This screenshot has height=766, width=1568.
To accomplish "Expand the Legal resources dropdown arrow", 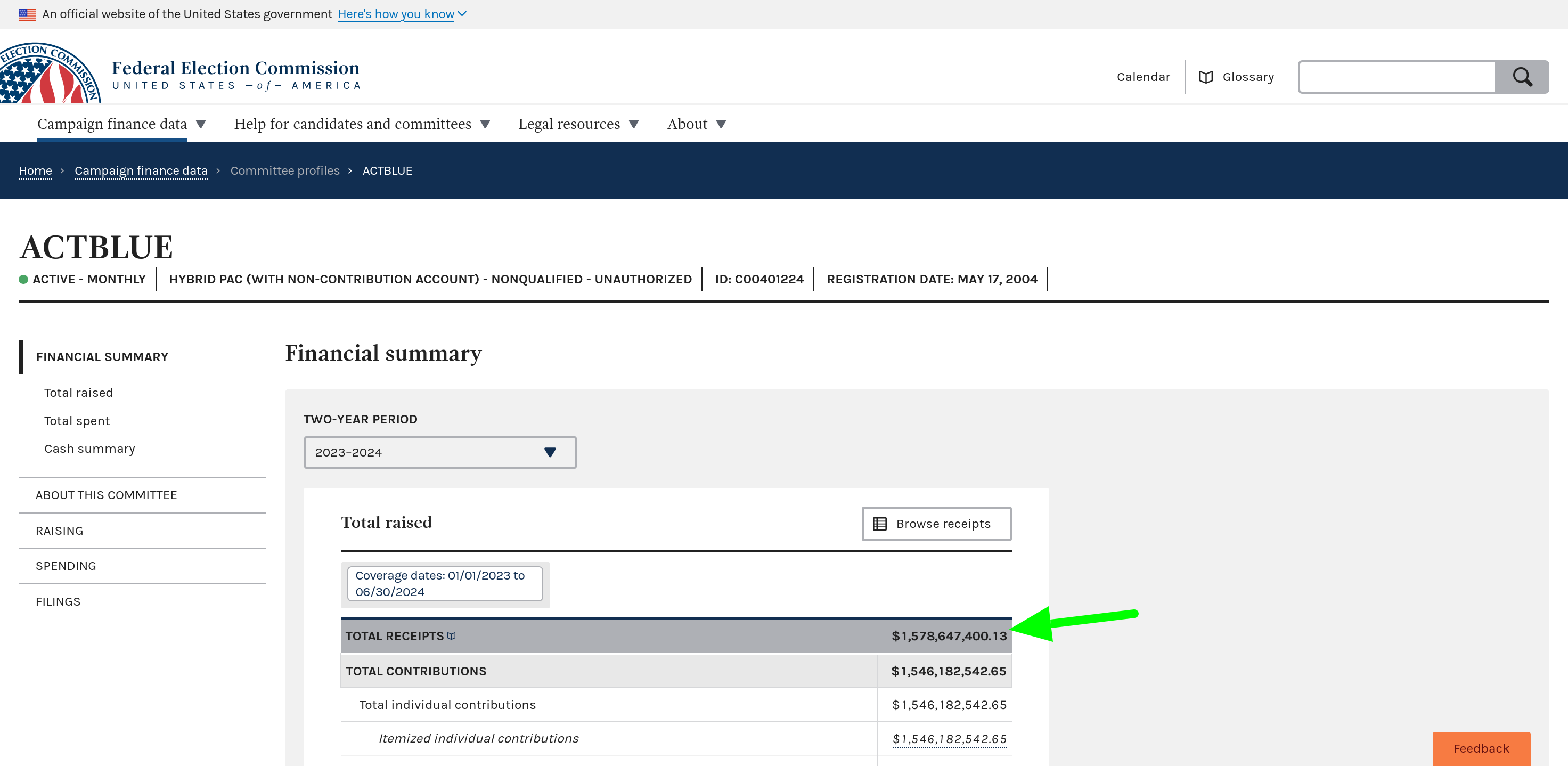I will [x=634, y=124].
